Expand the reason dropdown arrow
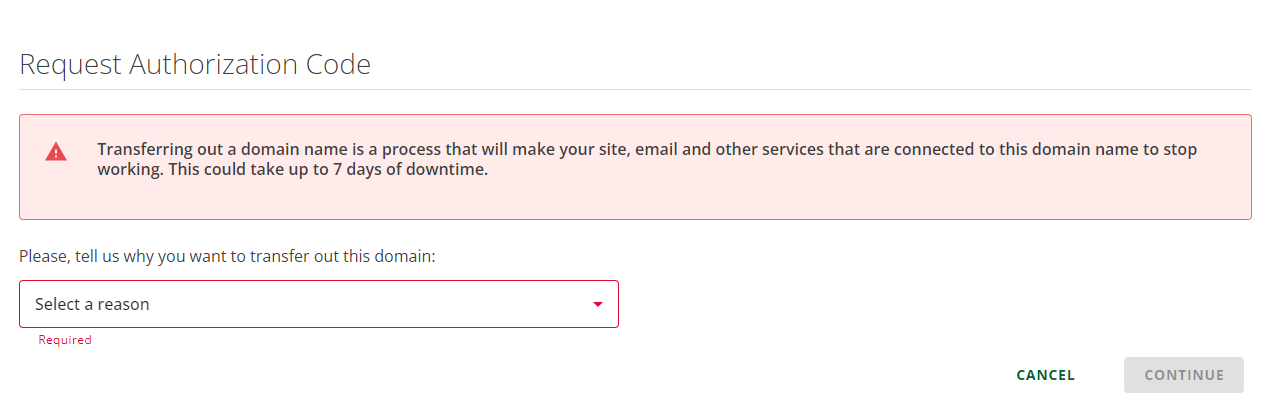 coord(598,304)
